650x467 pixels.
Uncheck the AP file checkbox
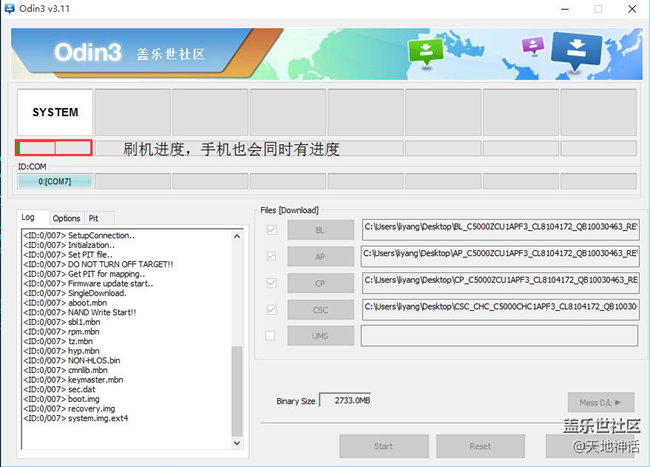270,256
